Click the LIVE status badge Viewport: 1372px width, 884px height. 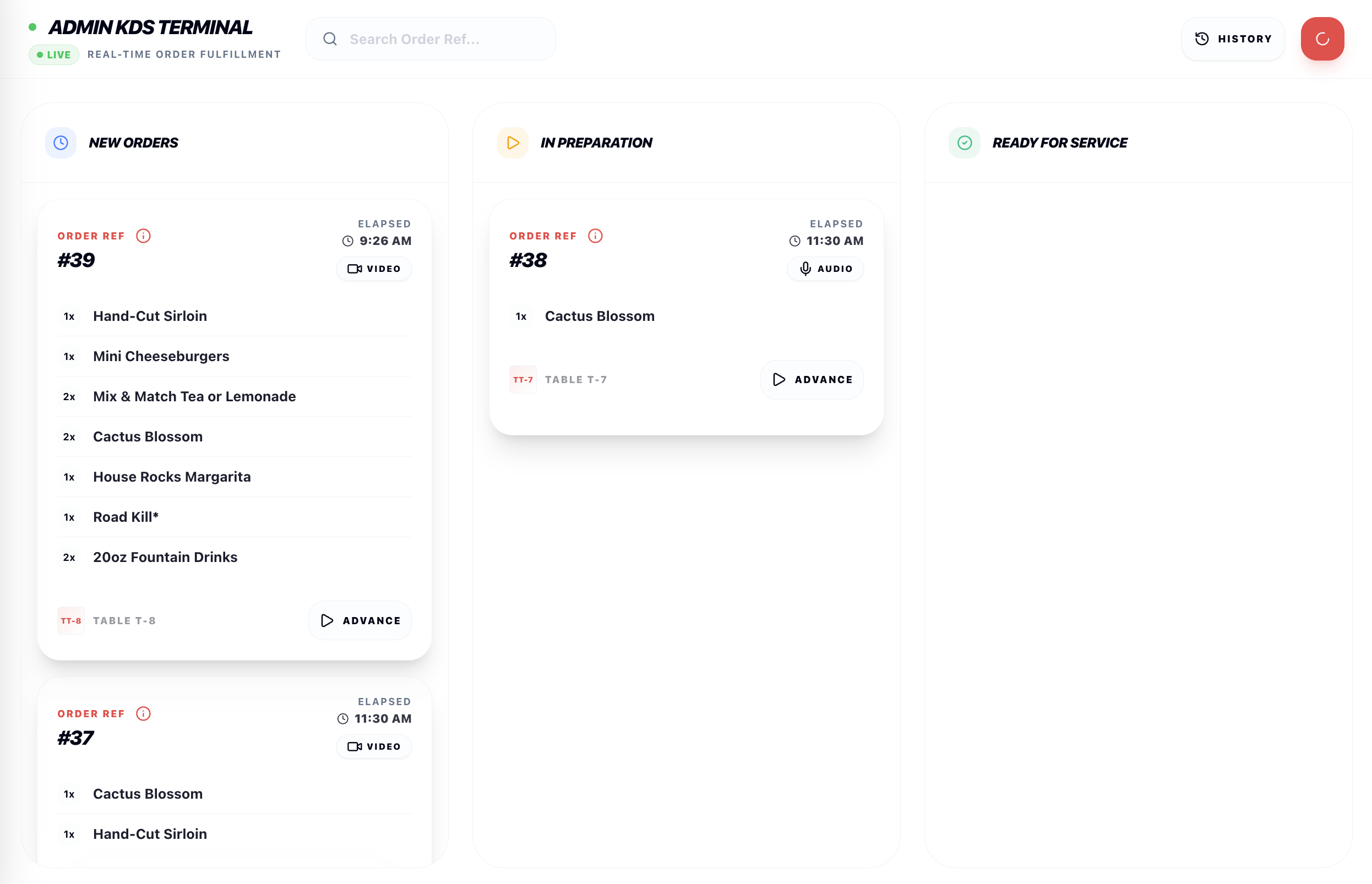click(54, 54)
